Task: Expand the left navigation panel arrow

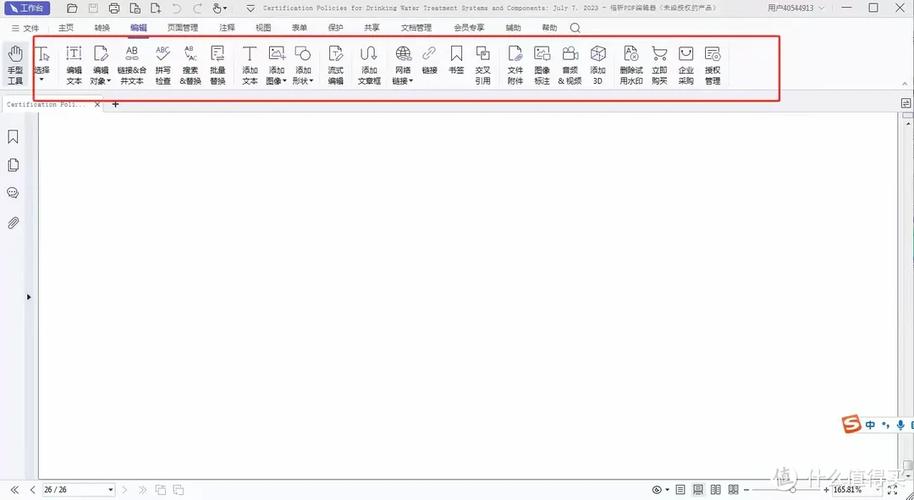Action: (x=29, y=297)
